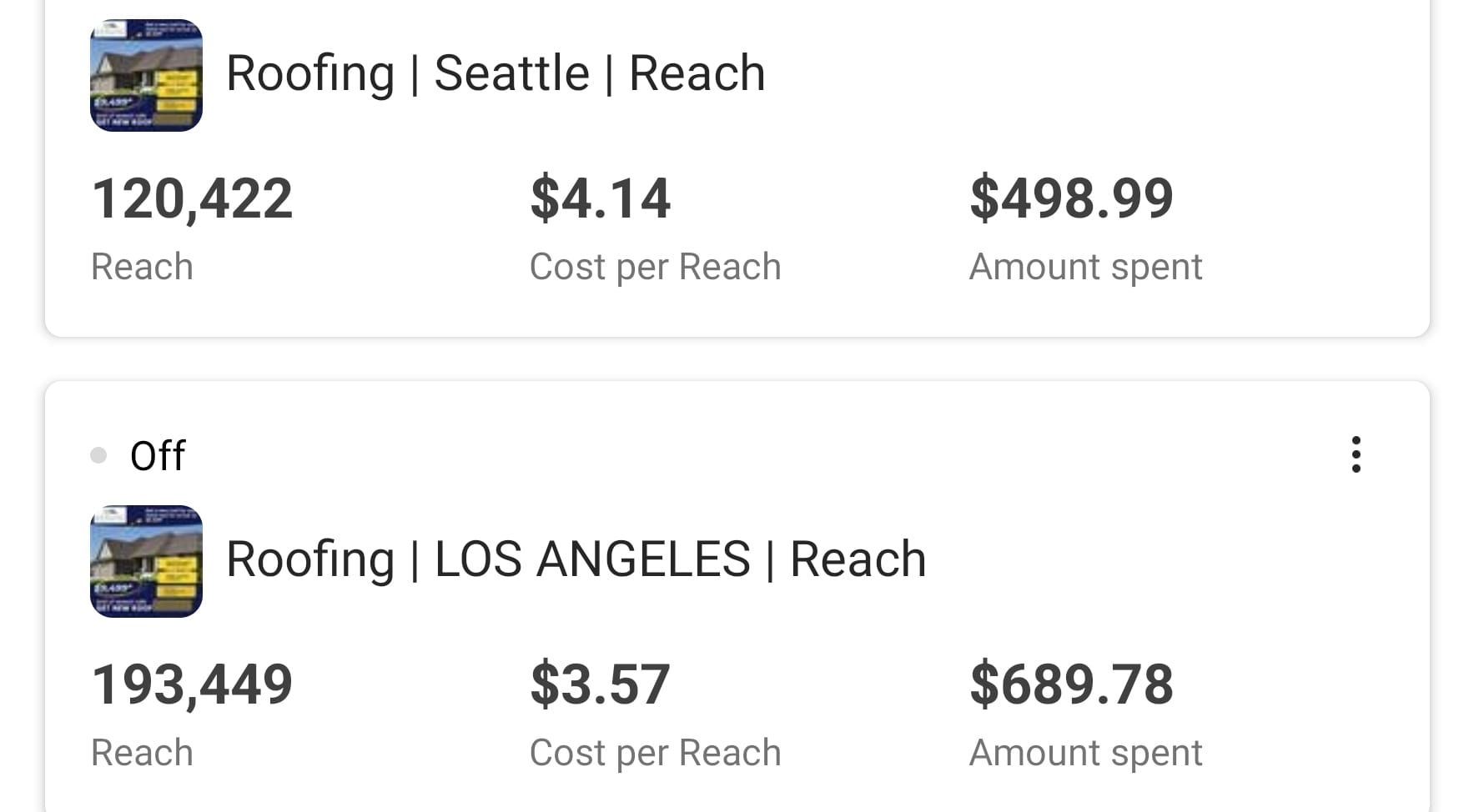The image size is (1474, 812).
Task: Click the Seattle roofing ad thumbnail
Action: point(146,75)
